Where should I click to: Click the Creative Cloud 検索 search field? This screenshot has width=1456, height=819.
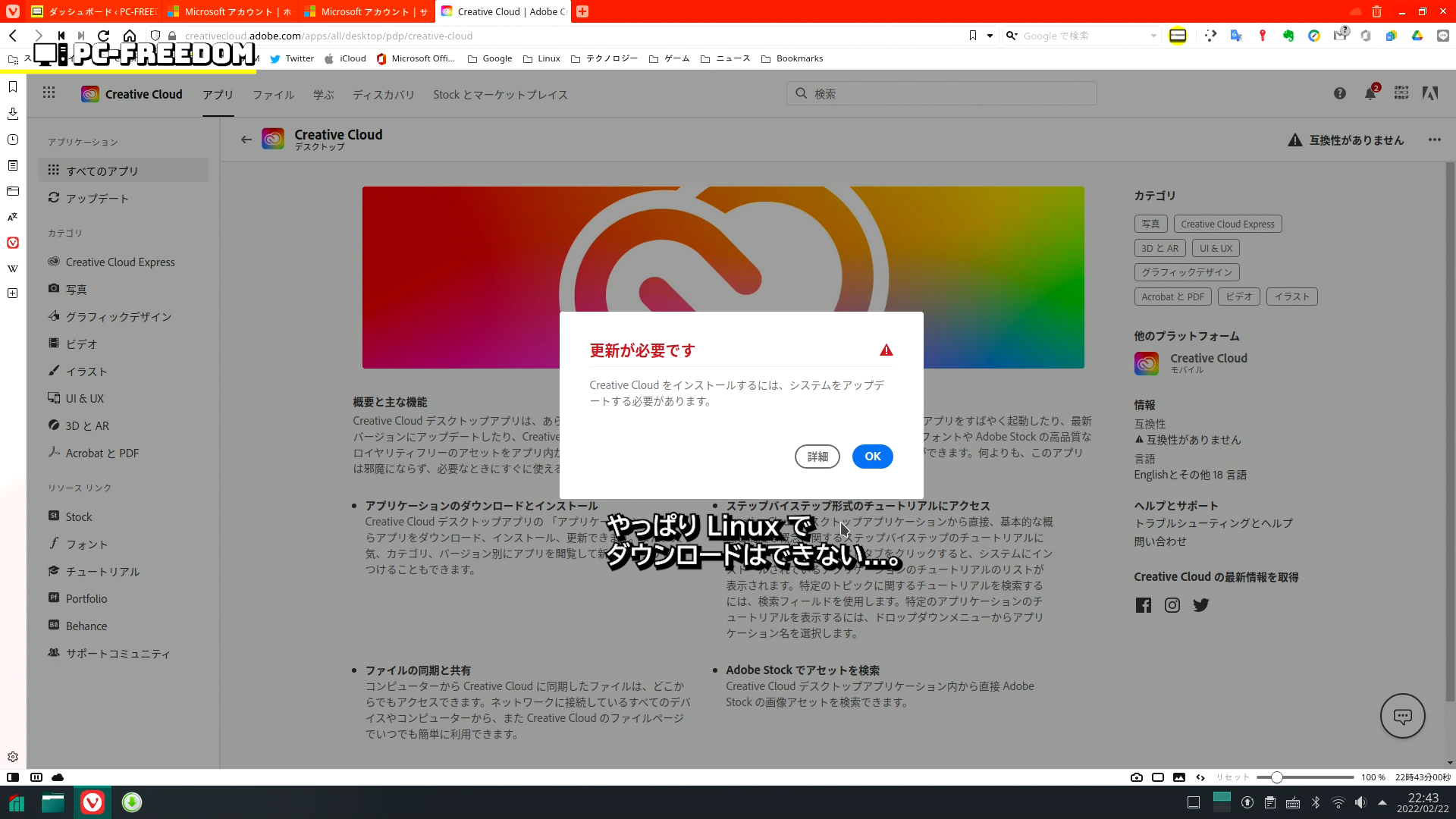click(941, 93)
